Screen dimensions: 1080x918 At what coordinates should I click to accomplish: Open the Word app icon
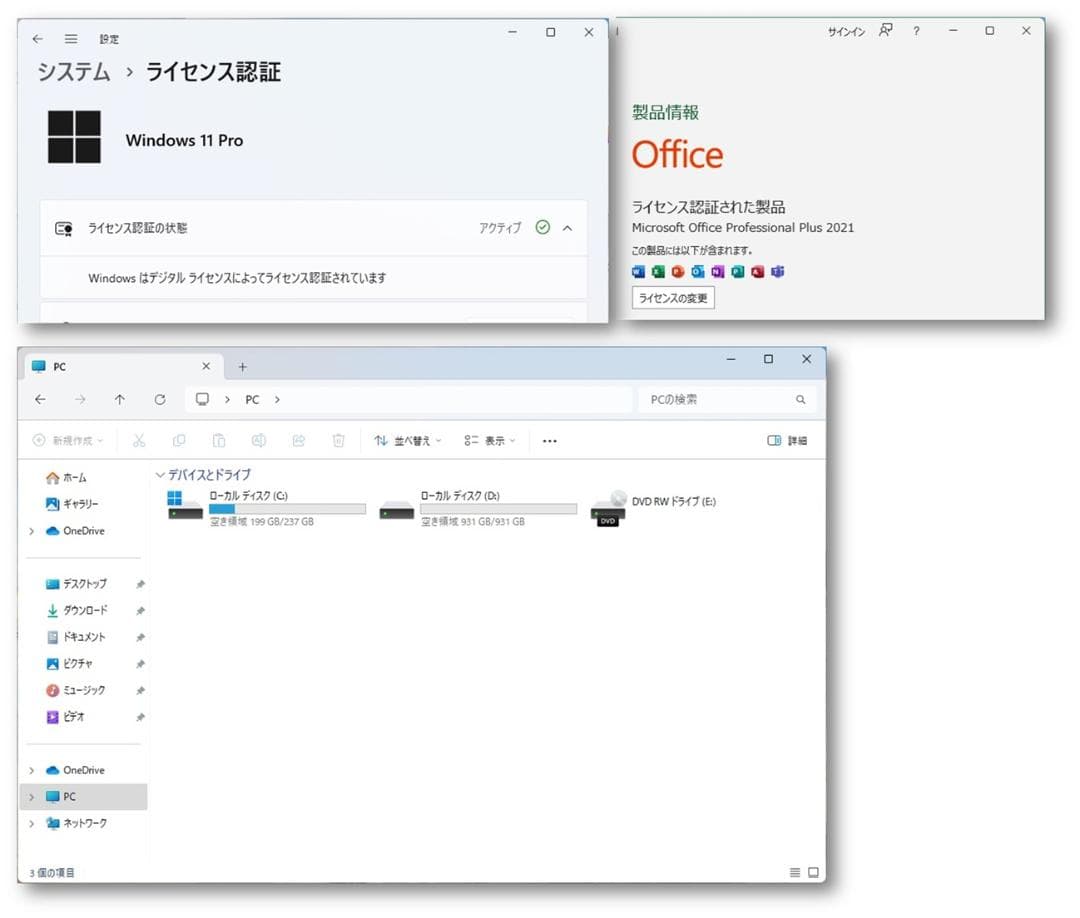[x=639, y=272]
